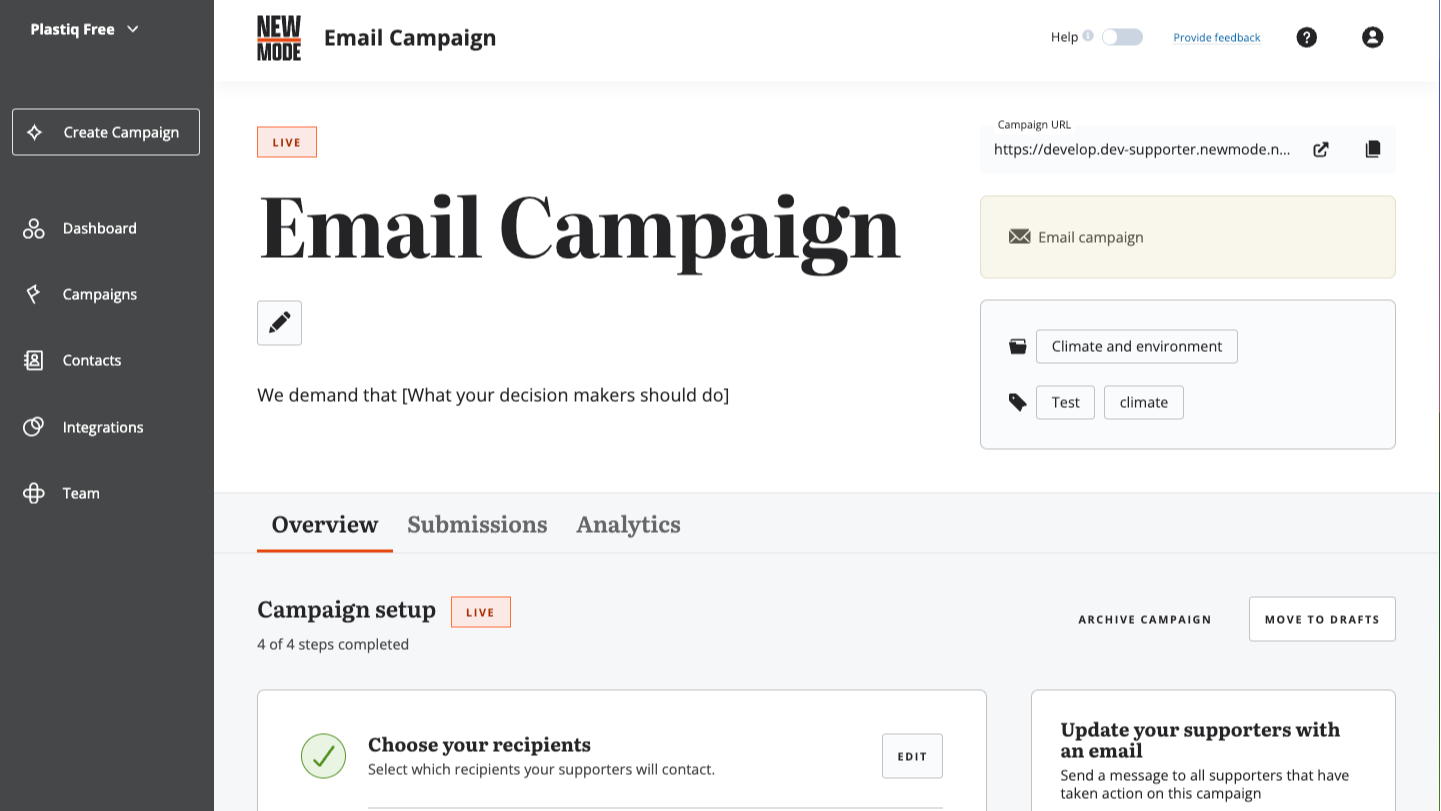1441x811 pixels.
Task: Open the help question mark icon
Action: click(x=1306, y=38)
